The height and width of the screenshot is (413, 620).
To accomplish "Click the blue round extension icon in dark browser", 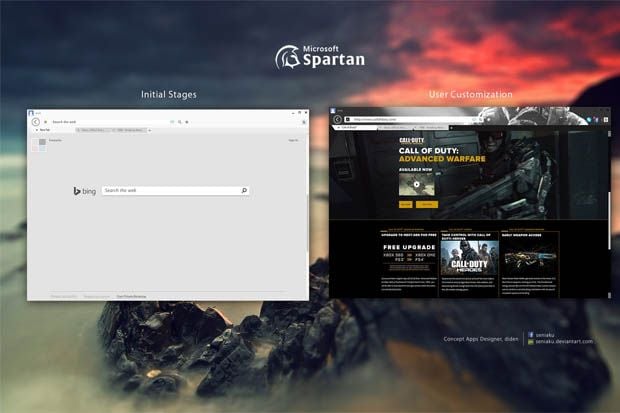I will pyautogui.click(x=590, y=119).
